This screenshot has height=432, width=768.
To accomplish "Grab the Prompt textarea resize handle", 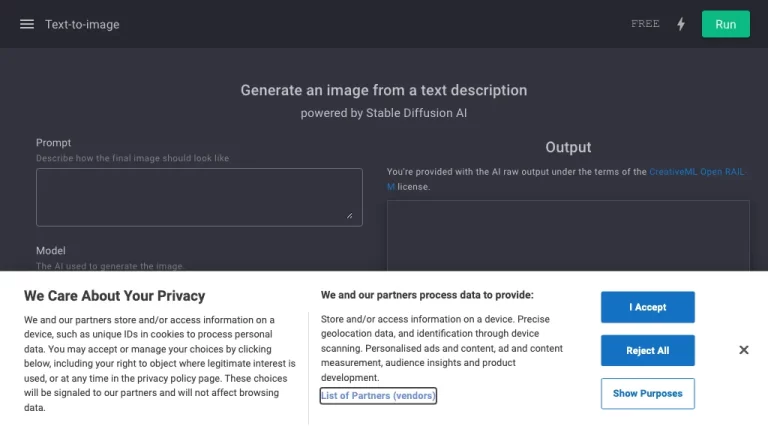I will [x=349, y=215].
